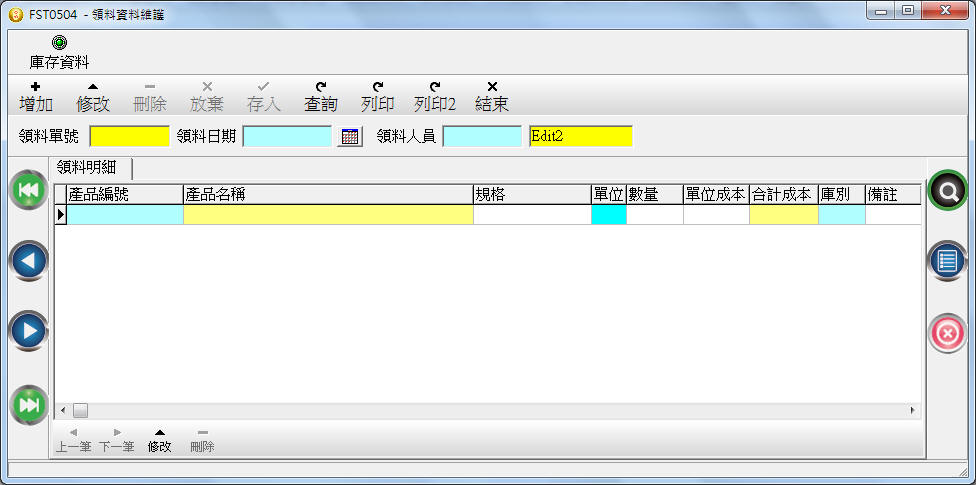Click the 規格 column header
Image resolution: width=976 pixels, height=485 pixels.
coord(532,195)
